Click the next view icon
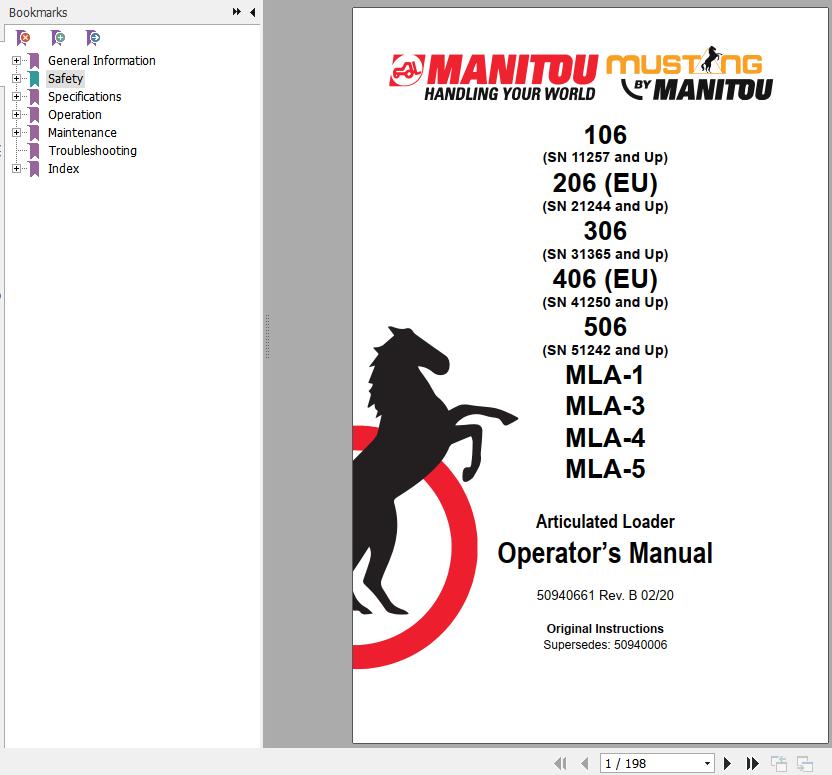 pos(805,763)
